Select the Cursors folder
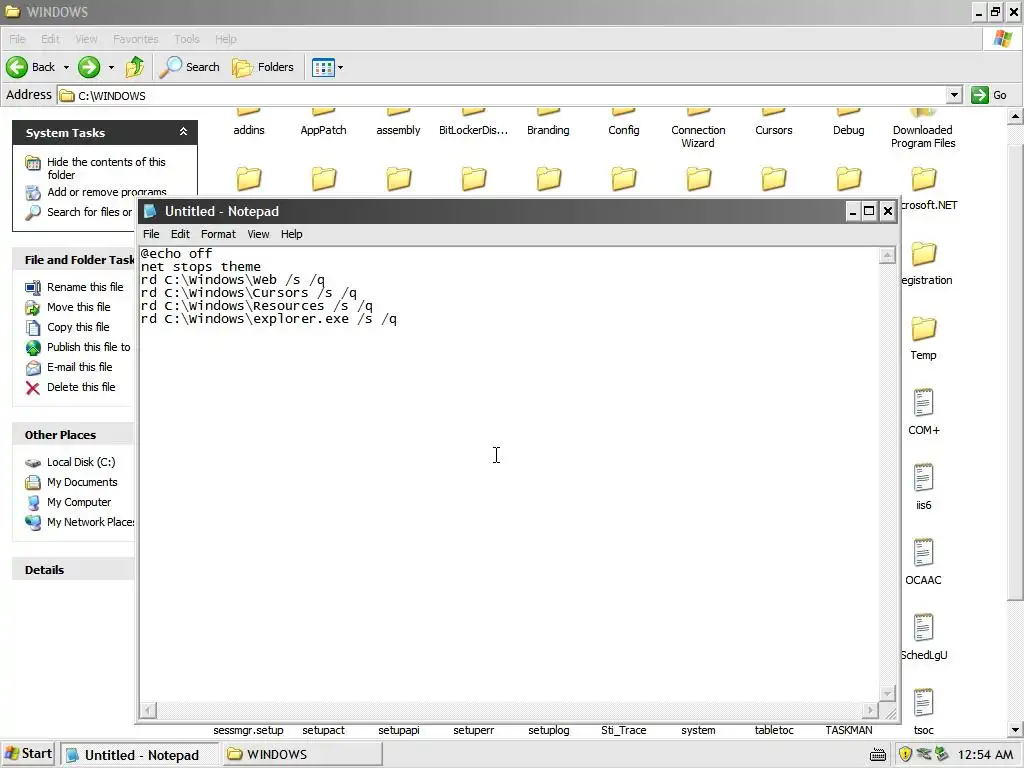Image resolution: width=1024 pixels, height=768 pixels. (x=773, y=123)
